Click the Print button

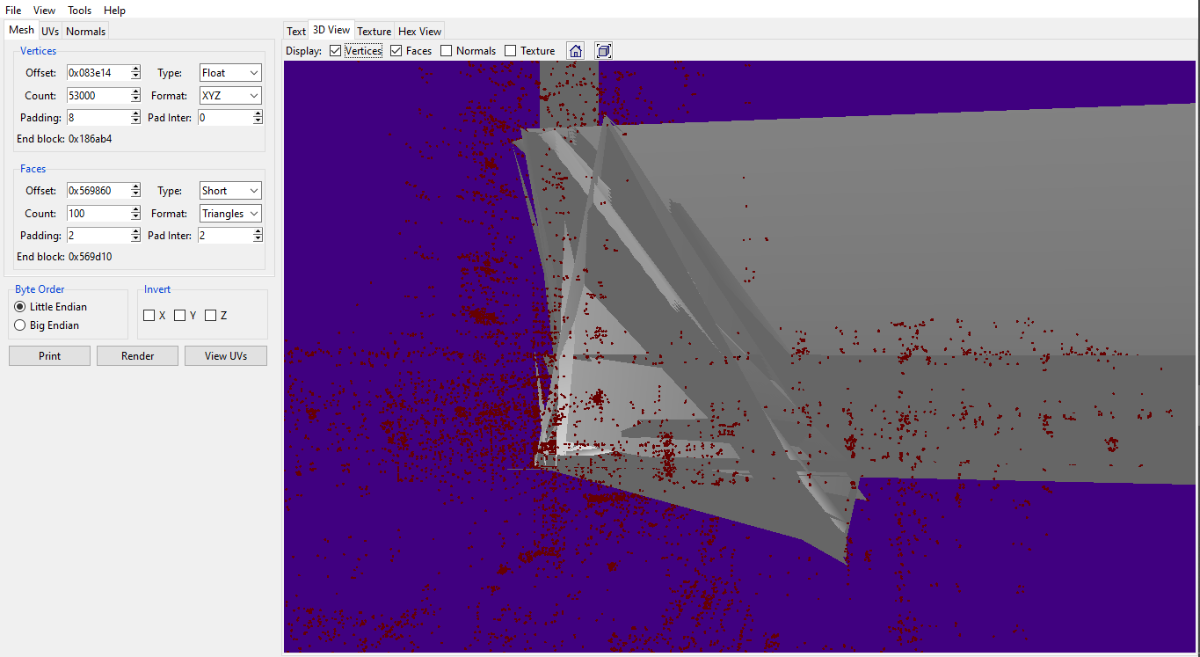tap(50, 356)
